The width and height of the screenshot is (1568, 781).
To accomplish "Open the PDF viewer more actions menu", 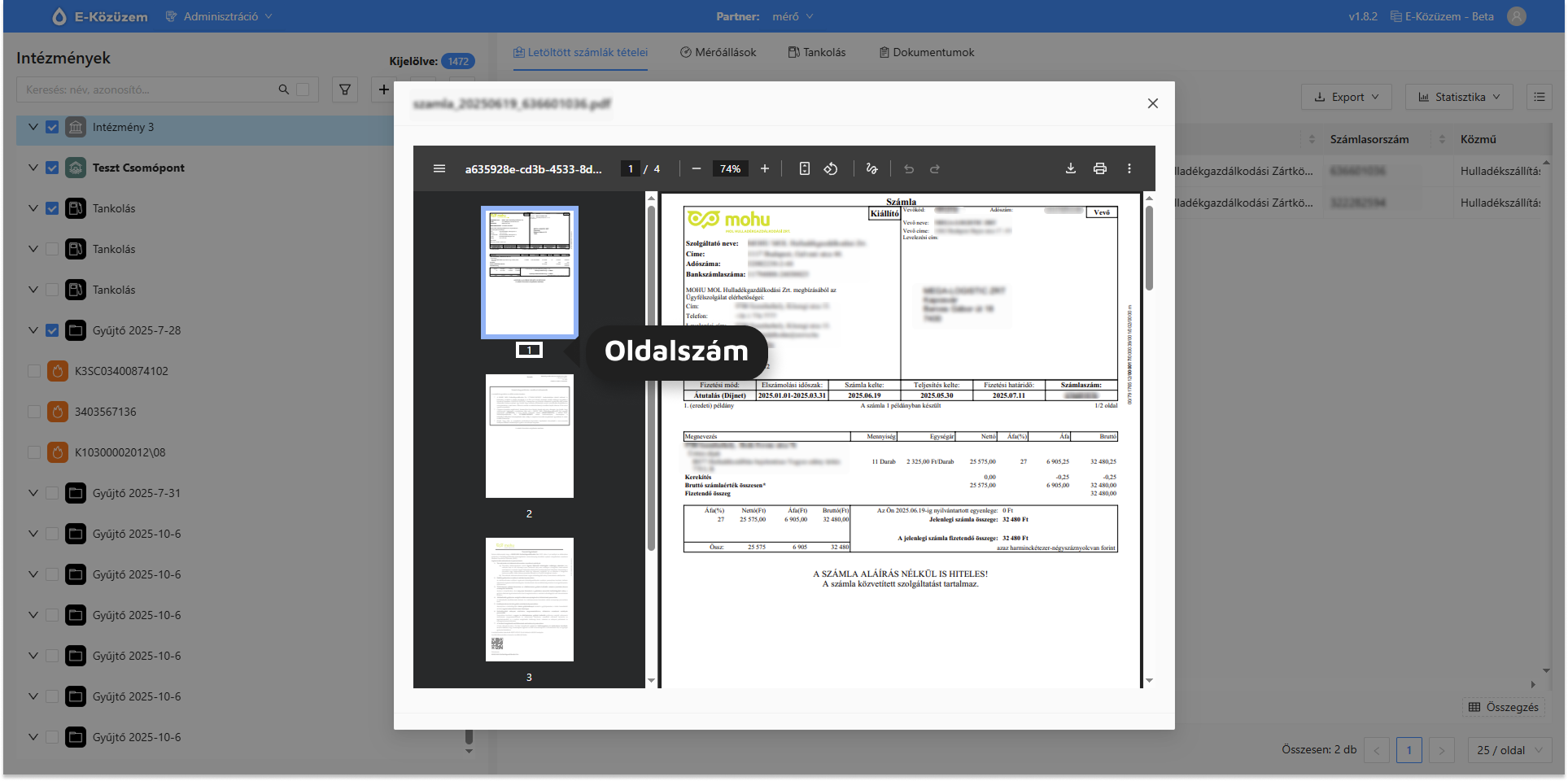I will [x=1129, y=168].
